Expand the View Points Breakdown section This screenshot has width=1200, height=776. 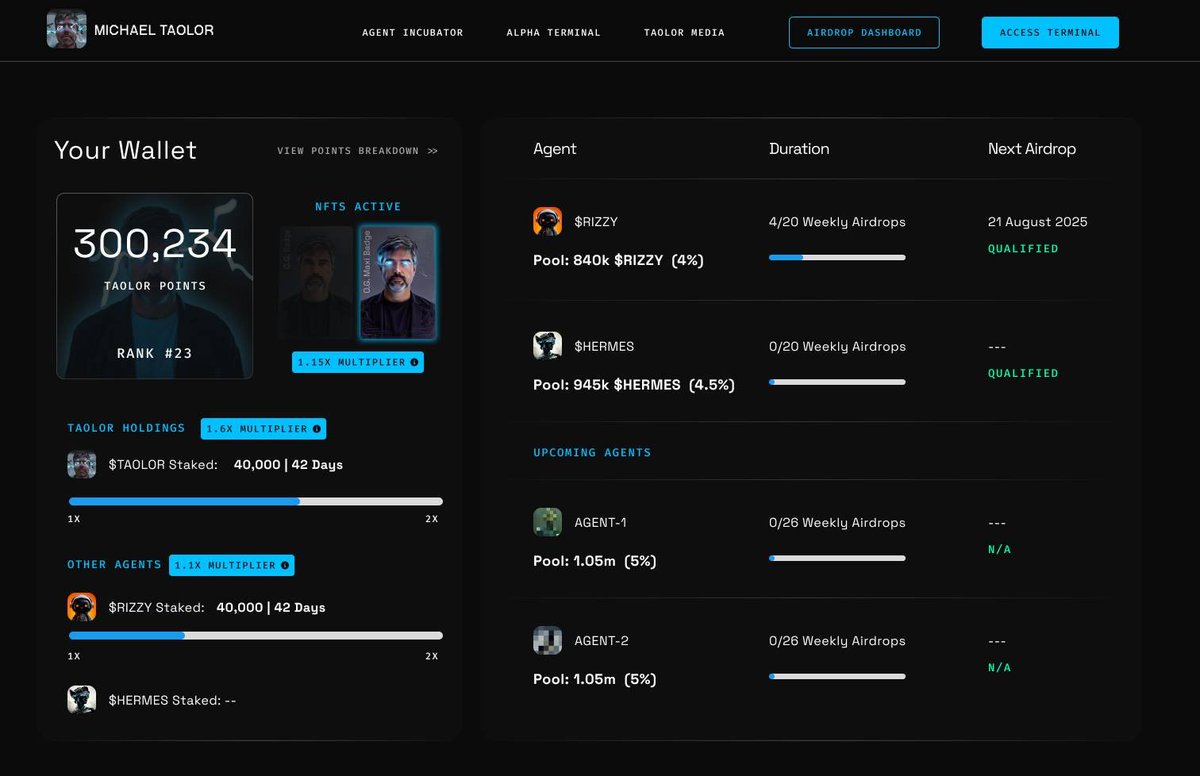356,150
